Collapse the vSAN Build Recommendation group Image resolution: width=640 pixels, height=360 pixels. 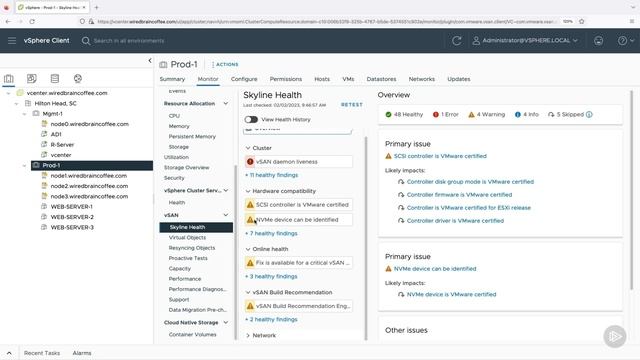click(x=248, y=292)
